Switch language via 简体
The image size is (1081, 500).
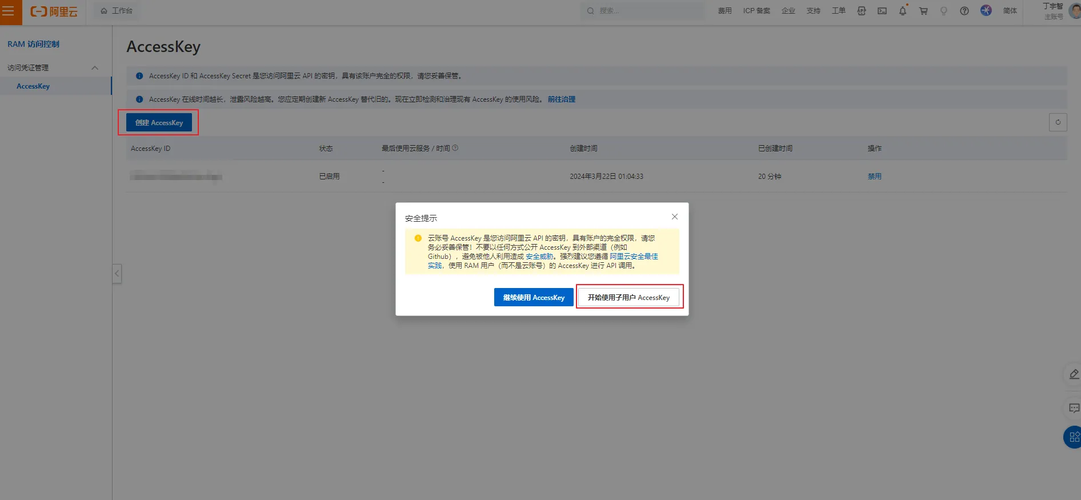[1010, 11]
